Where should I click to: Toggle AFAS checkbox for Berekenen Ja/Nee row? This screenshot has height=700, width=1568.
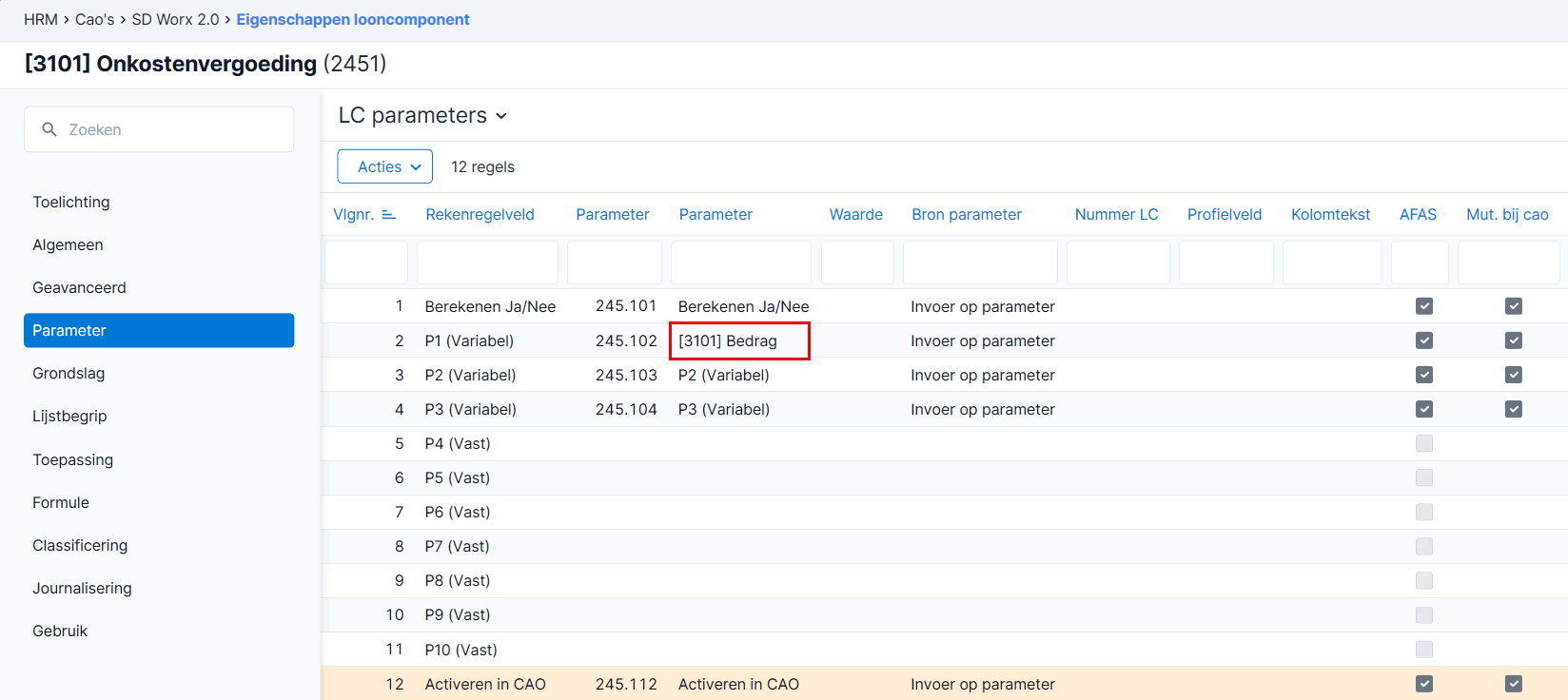[x=1423, y=306]
